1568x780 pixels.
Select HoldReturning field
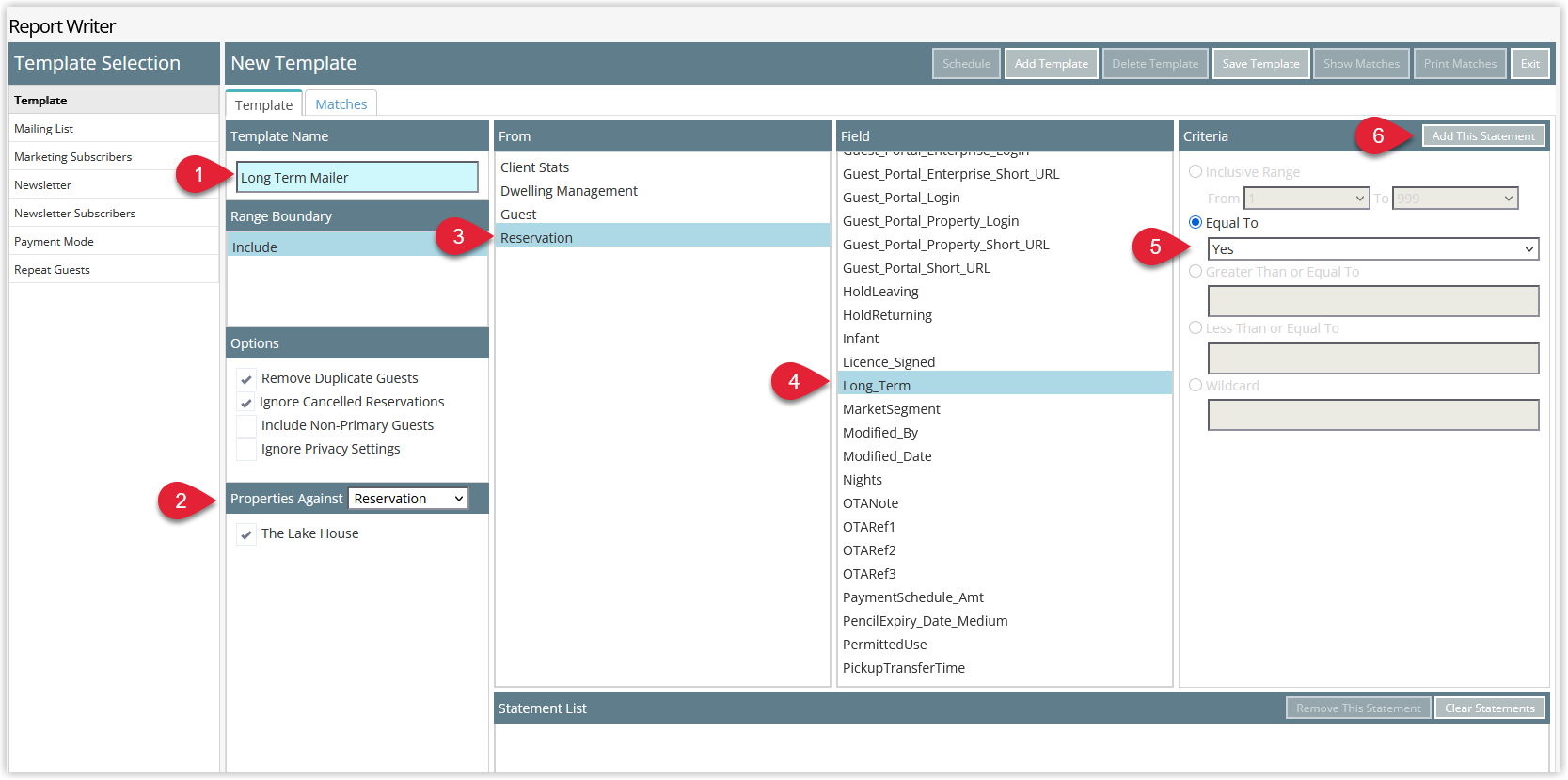coord(1005,315)
